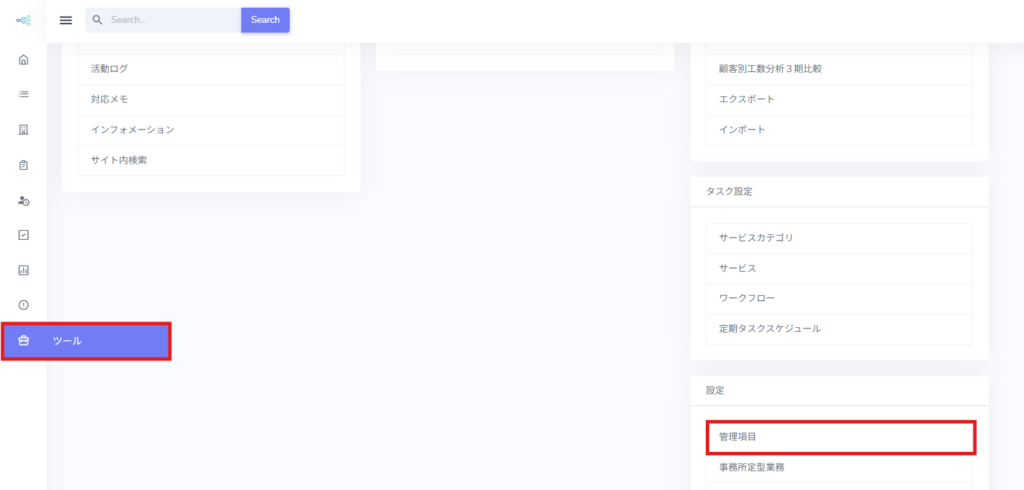
Task: Select the user-clock icon in the sidebar
Action: pyautogui.click(x=24, y=201)
